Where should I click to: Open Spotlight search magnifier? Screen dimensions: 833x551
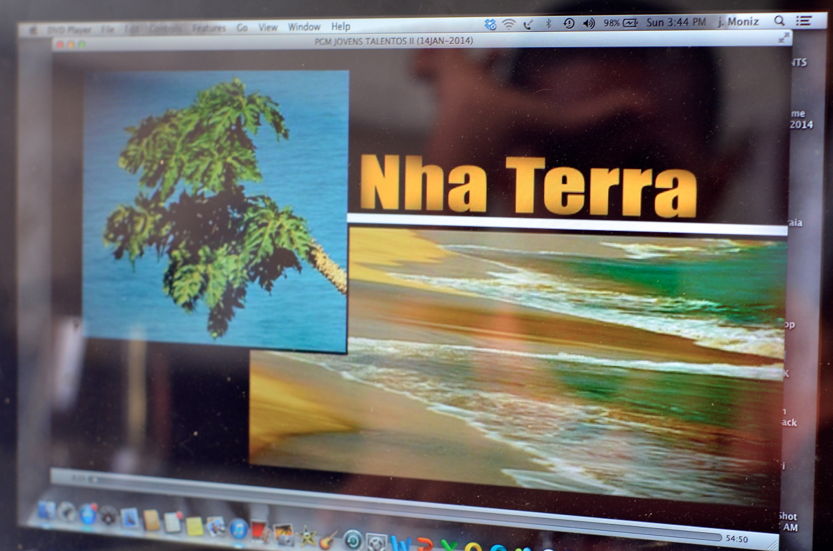coord(780,21)
